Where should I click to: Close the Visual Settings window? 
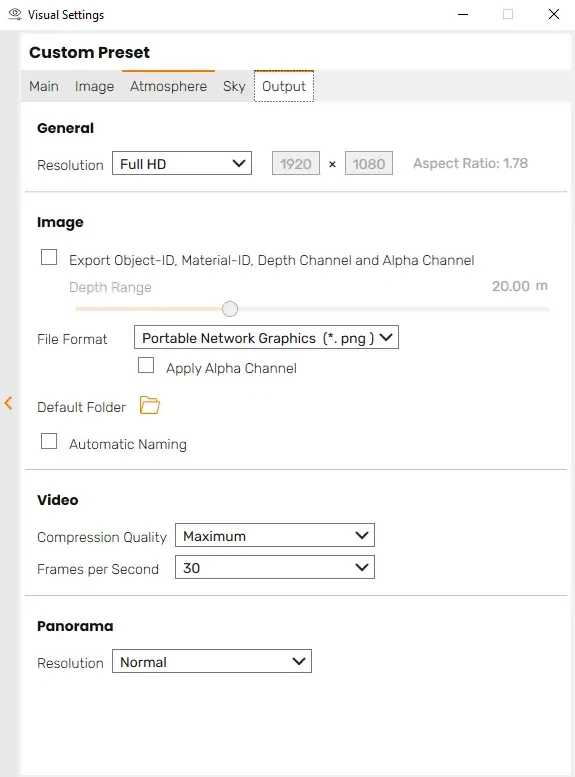554,14
